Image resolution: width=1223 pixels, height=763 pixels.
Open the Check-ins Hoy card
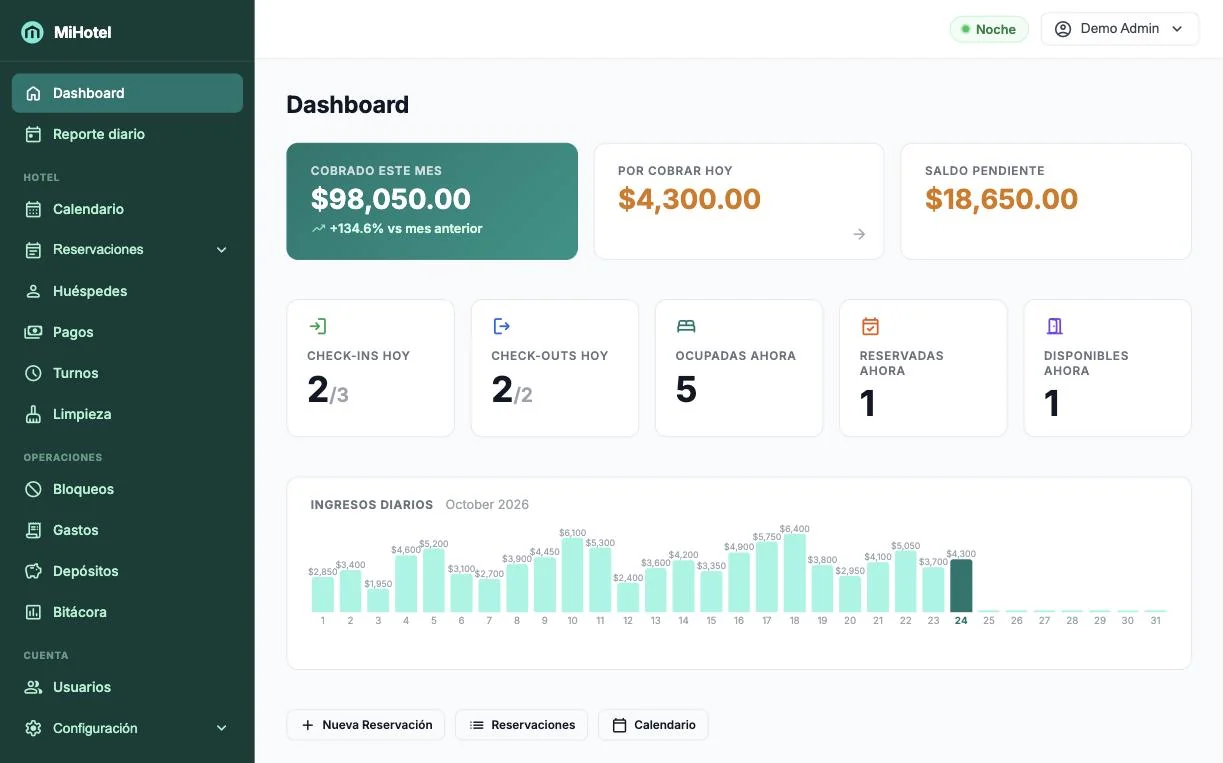click(370, 368)
